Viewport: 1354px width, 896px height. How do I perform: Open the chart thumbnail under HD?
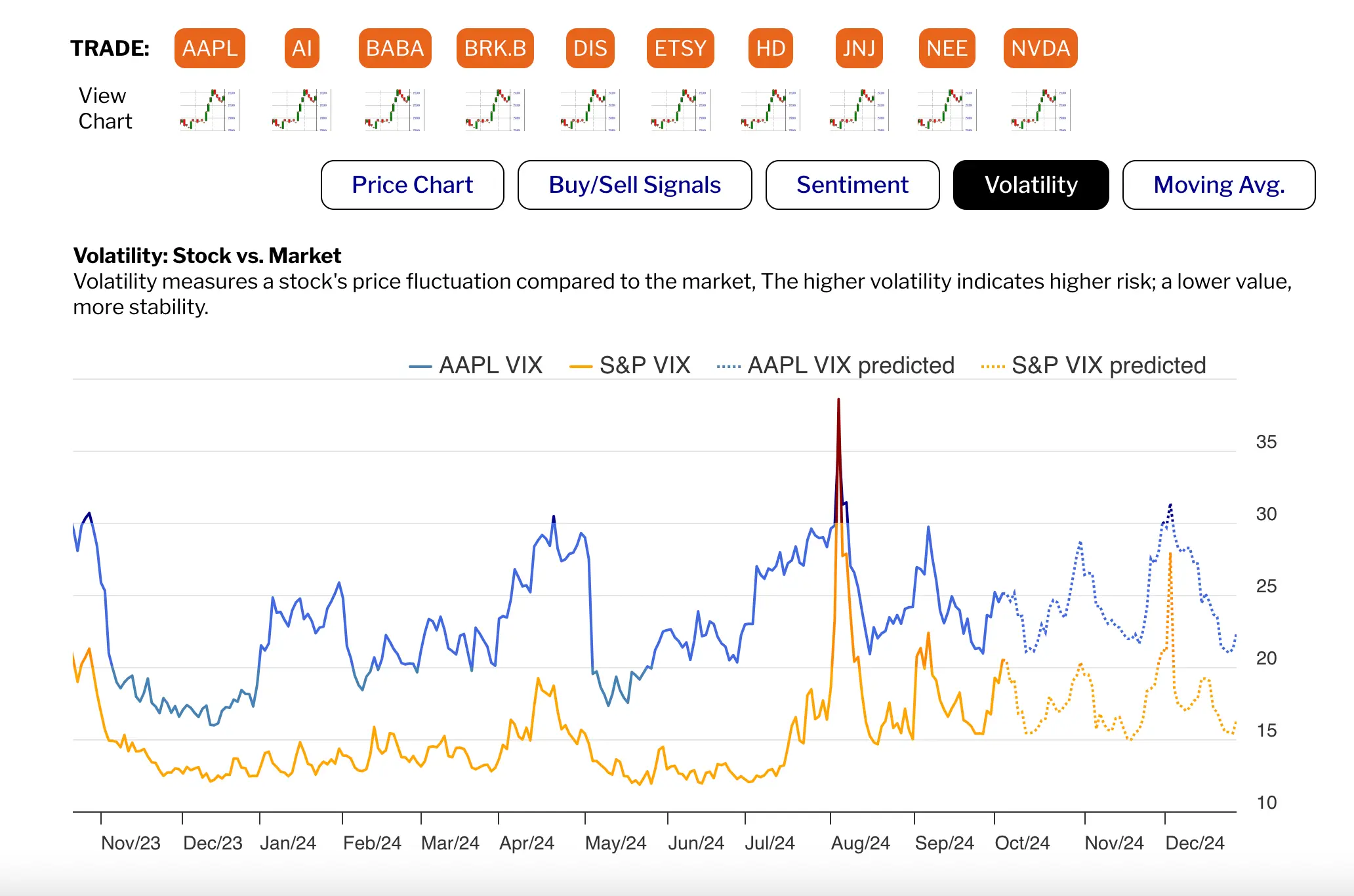pos(771,110)
